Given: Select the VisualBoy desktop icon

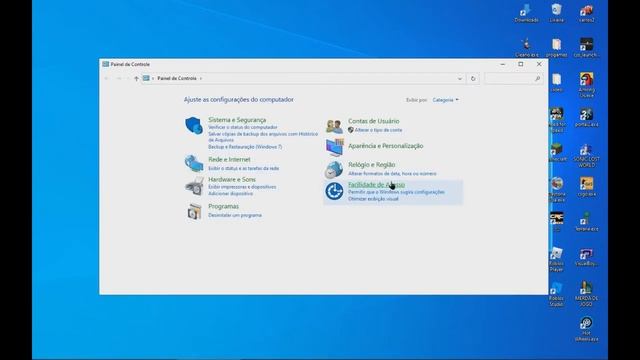Looking at the screenshot, I should (x=586, y=257).
